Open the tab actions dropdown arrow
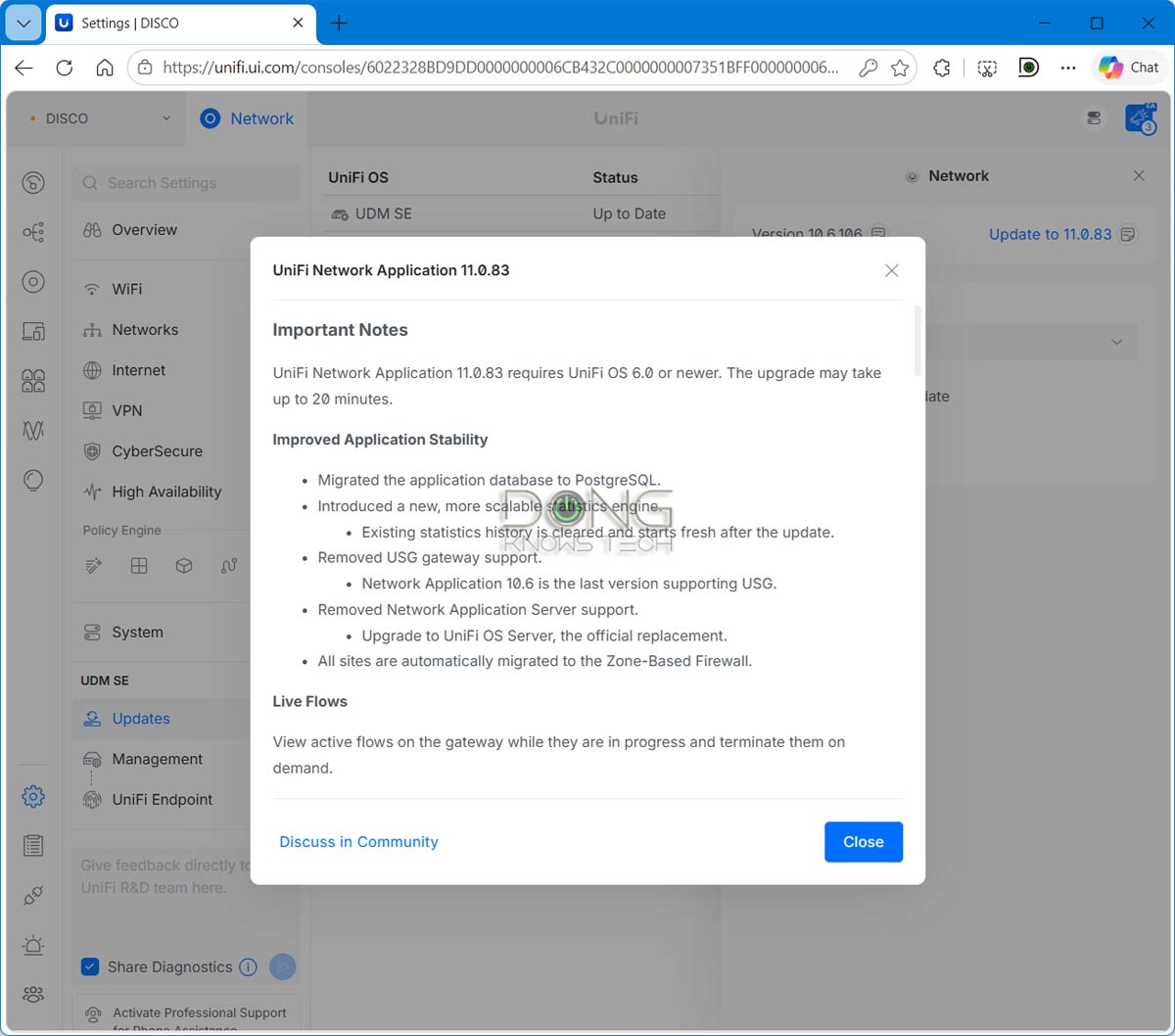This screenshot has width=1175, height=1036. click(x=23, y=23)
